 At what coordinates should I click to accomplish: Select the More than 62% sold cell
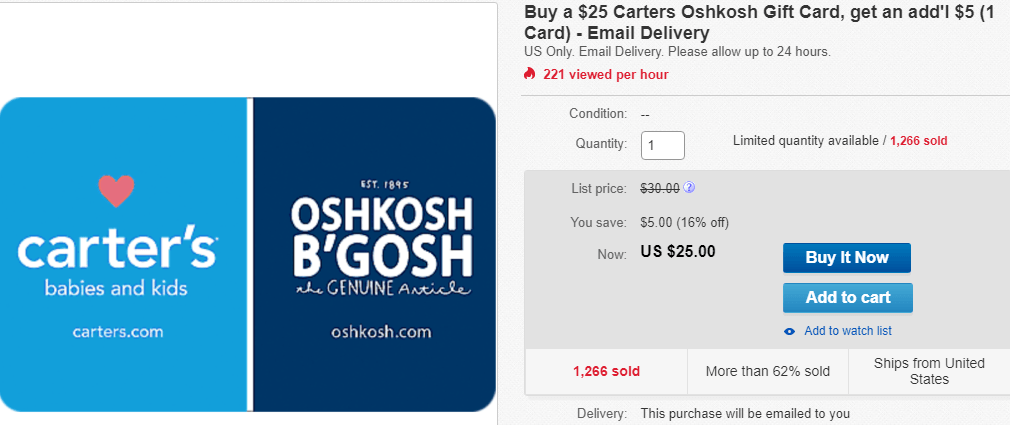[768, 372]
